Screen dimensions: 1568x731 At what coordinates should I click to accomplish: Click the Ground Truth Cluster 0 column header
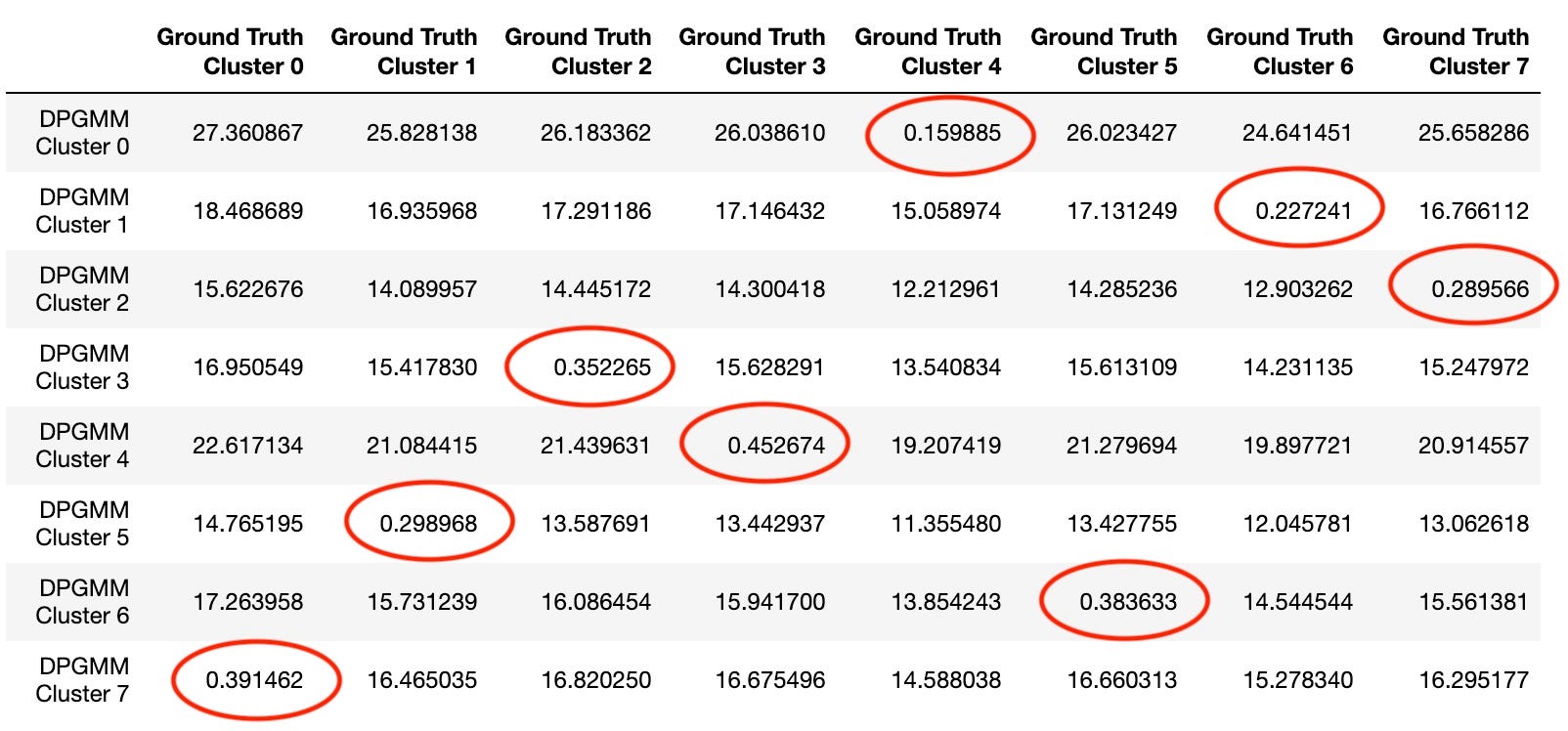pyautogui.click(x=230, y=52)
